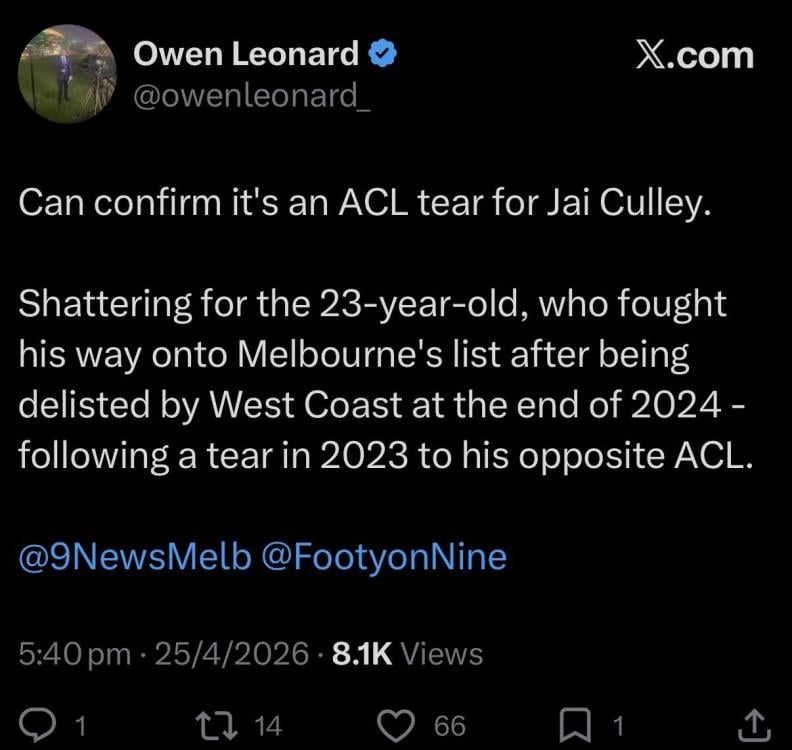Click the Owen Leonard display name
The width and height of the screenshot is (792, 750).
point(246,55)
